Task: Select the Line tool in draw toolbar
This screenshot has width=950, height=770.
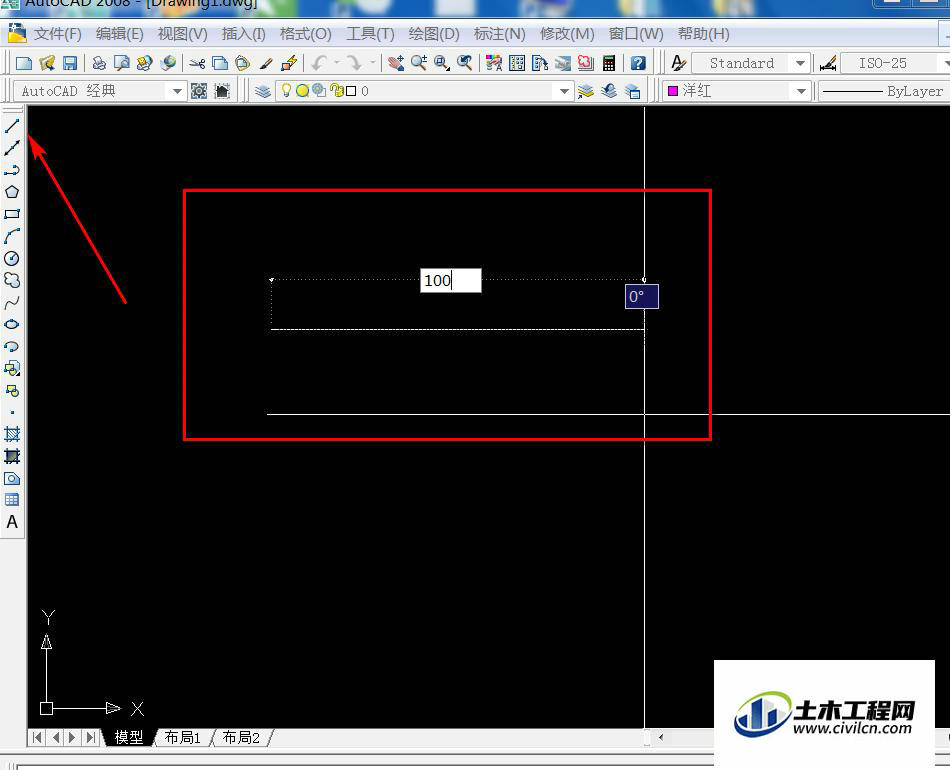Action: pyautogui.click(x=12, y=126)
